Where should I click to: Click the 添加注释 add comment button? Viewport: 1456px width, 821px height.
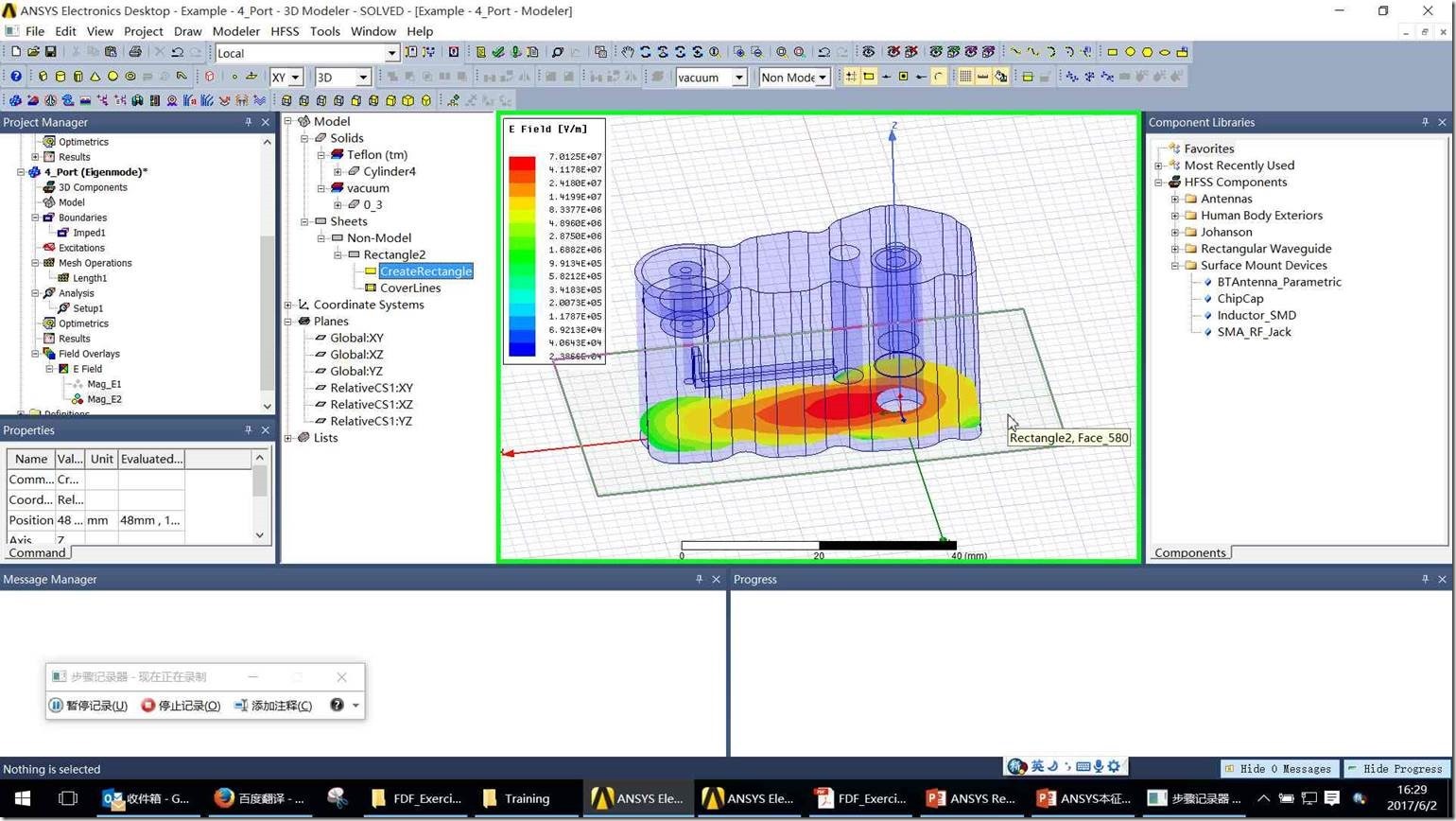pos(273,706)
